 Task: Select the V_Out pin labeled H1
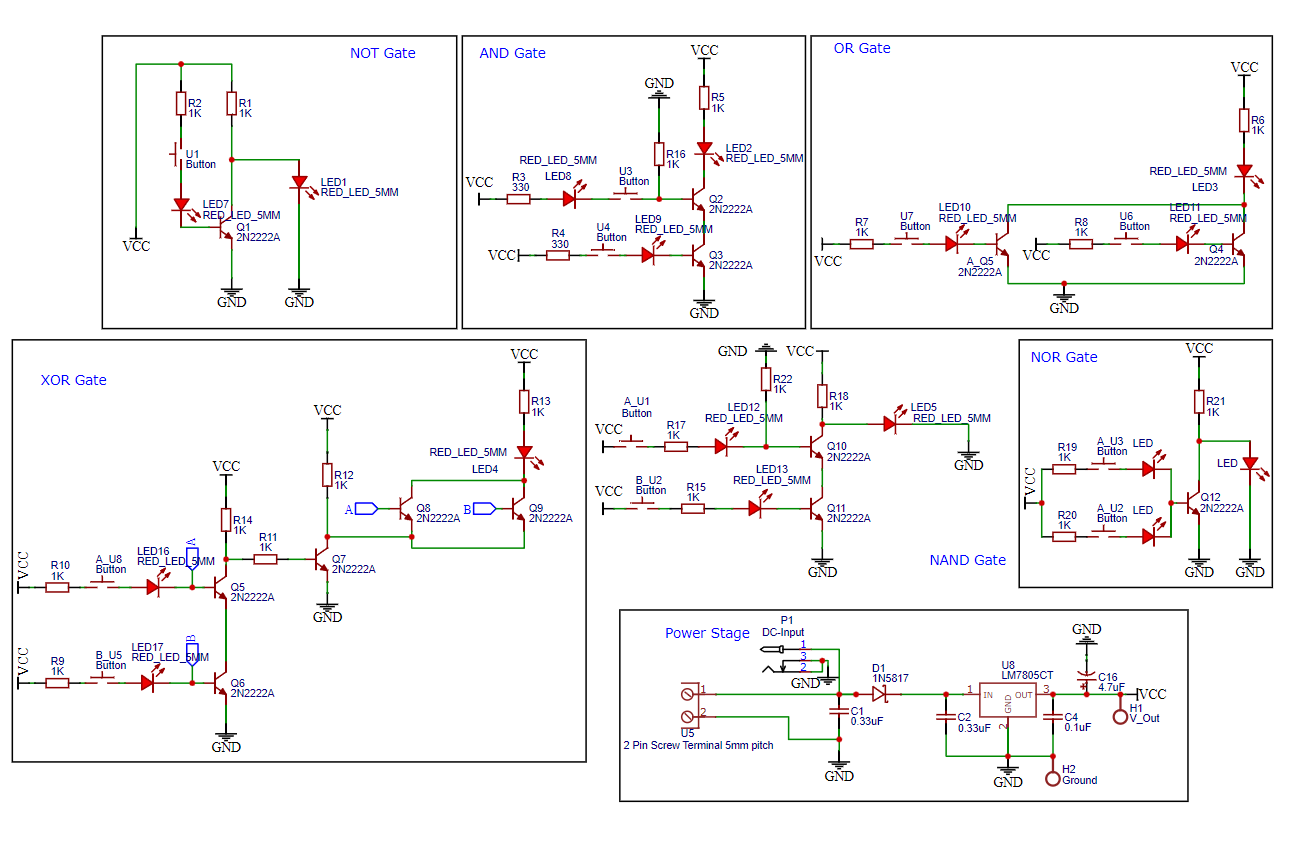1122,715
